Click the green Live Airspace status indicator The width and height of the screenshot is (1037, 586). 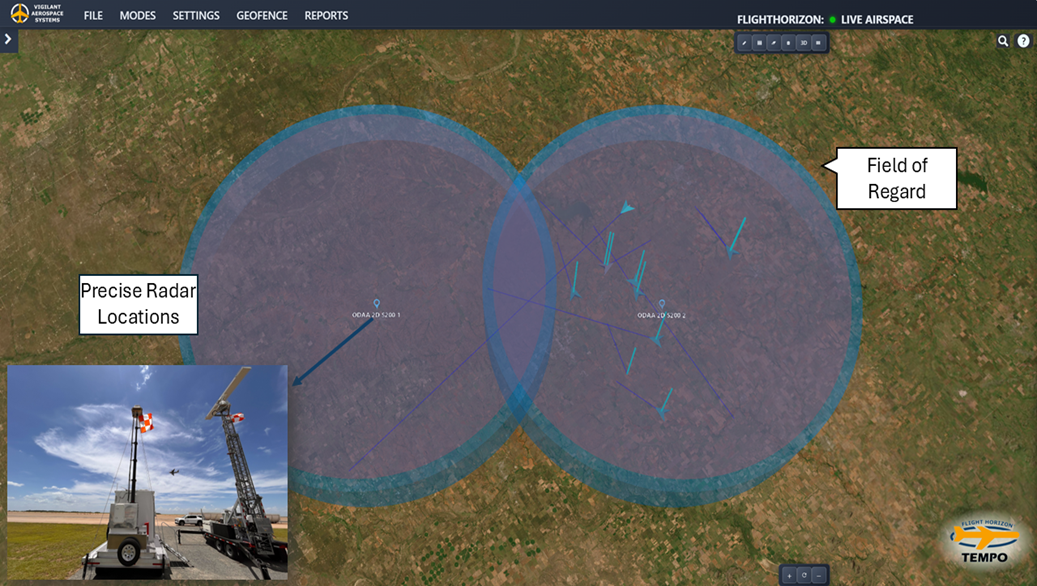pos(832,19)
